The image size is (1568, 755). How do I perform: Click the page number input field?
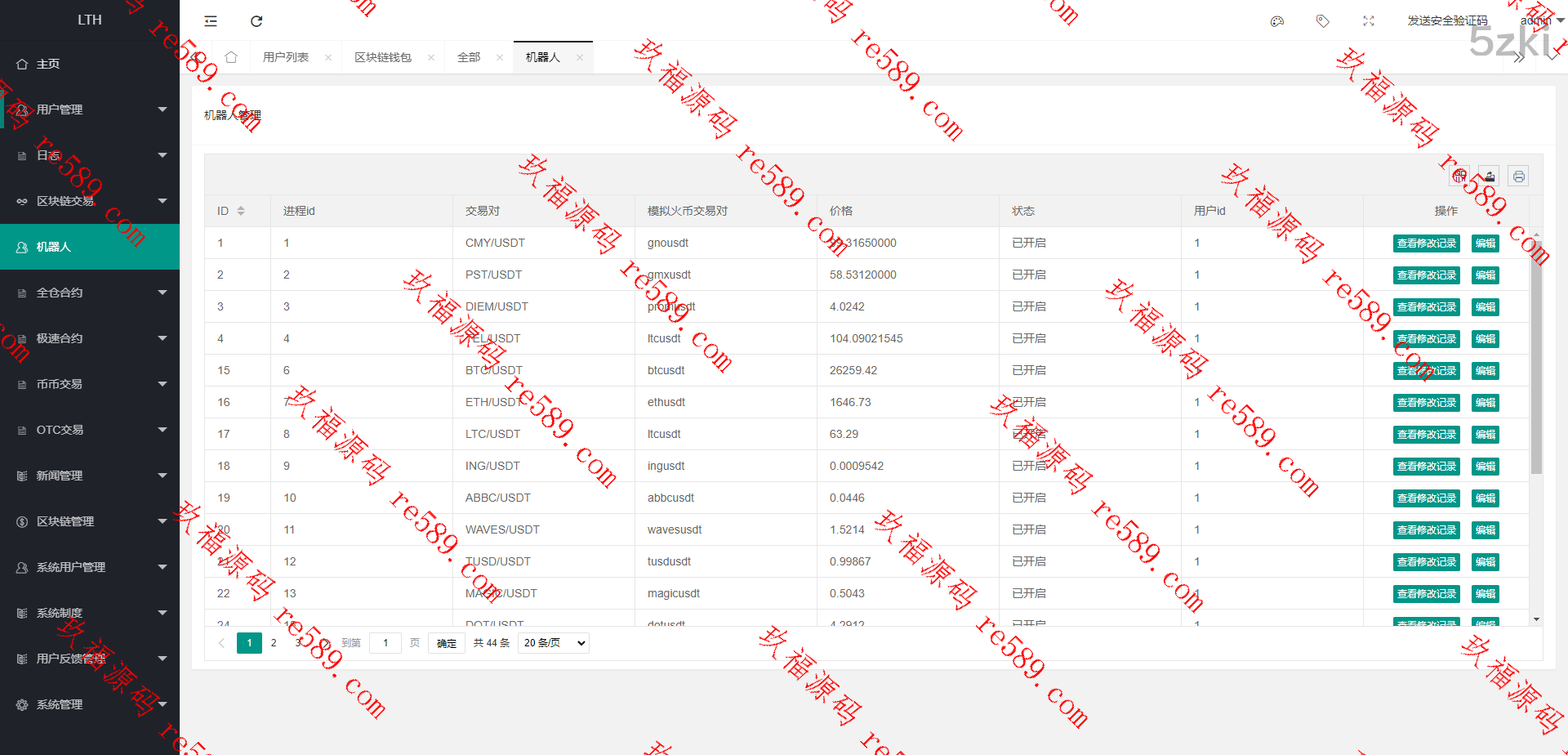pos(385,643)
